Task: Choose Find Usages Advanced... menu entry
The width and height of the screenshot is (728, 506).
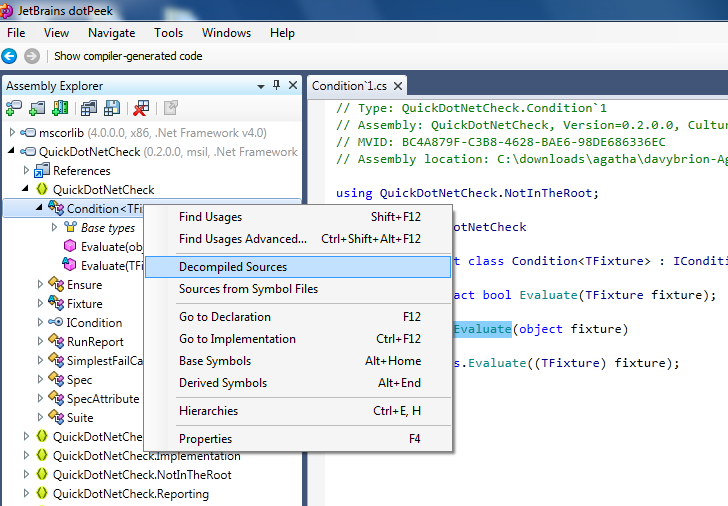Action: click(299, 239)
